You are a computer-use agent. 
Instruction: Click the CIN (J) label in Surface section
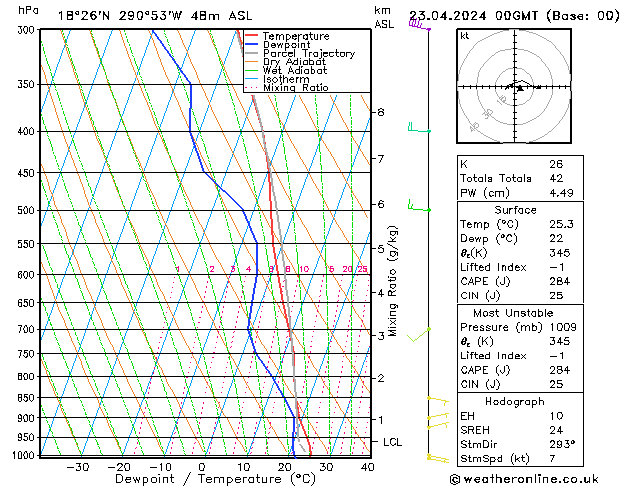pos(480,296)
